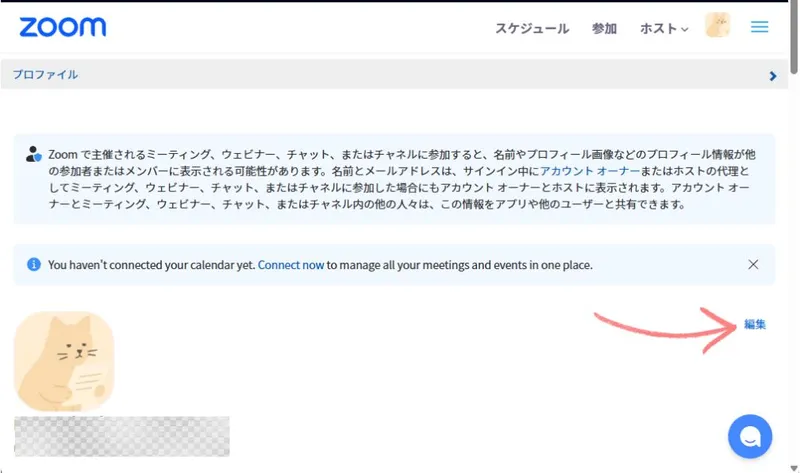Viewport: 800px width, 473px height.
Task: Click the person-shield privacy icon
Action: (x=33, y=154)
